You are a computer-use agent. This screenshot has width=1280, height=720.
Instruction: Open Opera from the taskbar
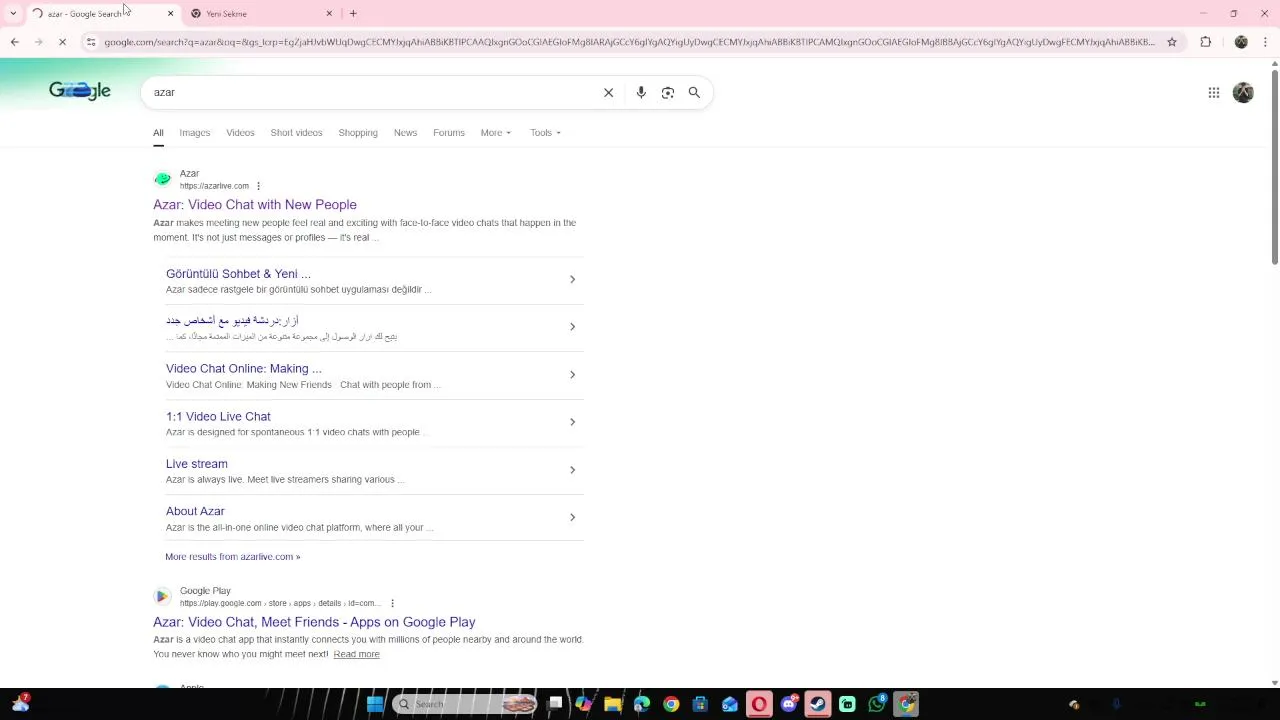(x=759, y=704)
